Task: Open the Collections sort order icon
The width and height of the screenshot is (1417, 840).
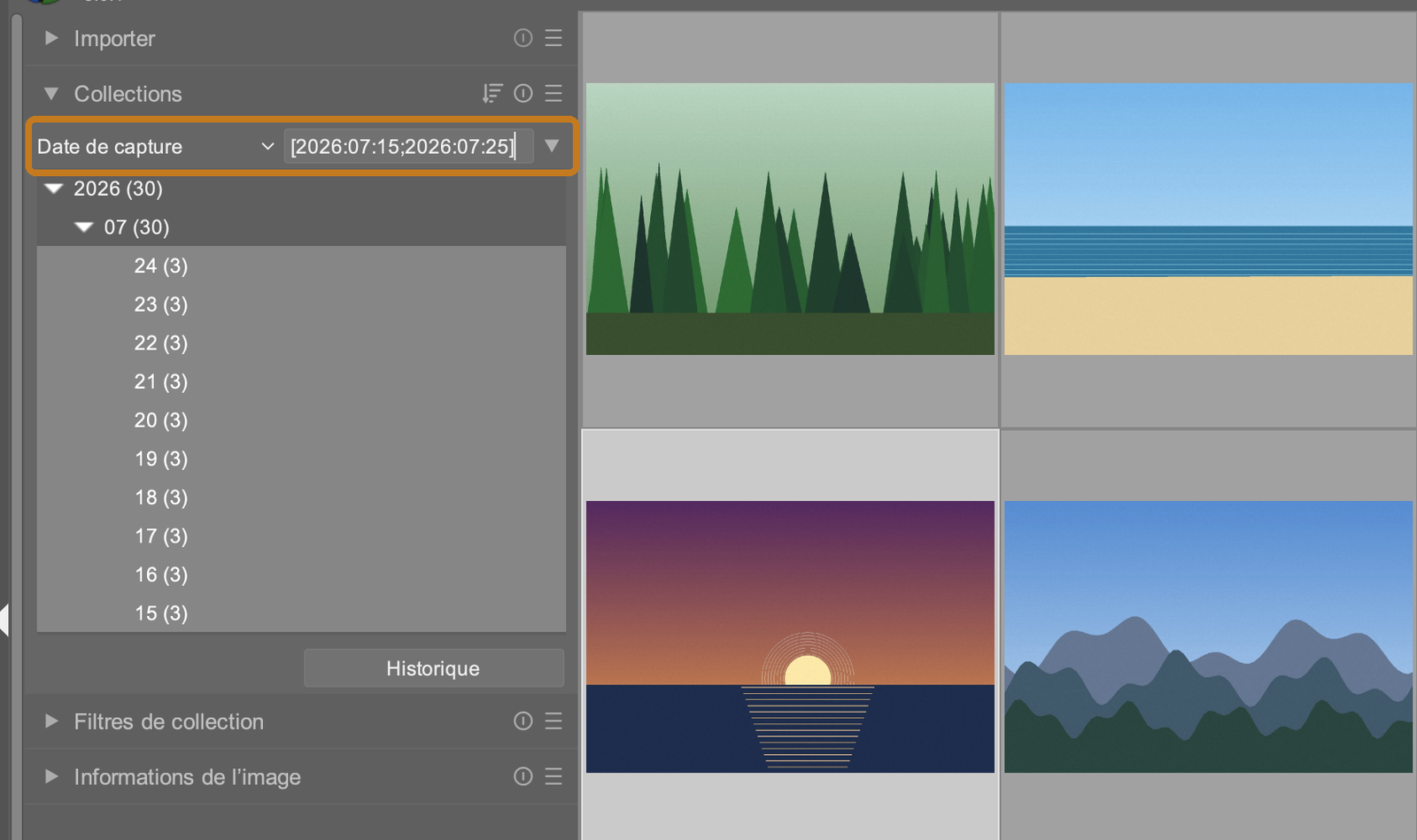Action: [492, 93]
